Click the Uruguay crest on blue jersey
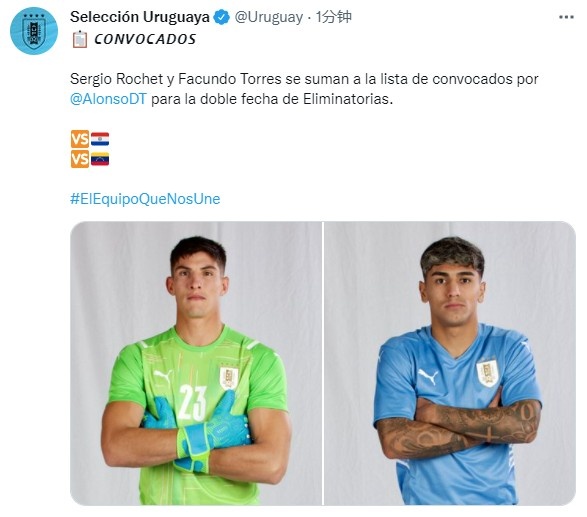587x517 pixels. [487, 372]
